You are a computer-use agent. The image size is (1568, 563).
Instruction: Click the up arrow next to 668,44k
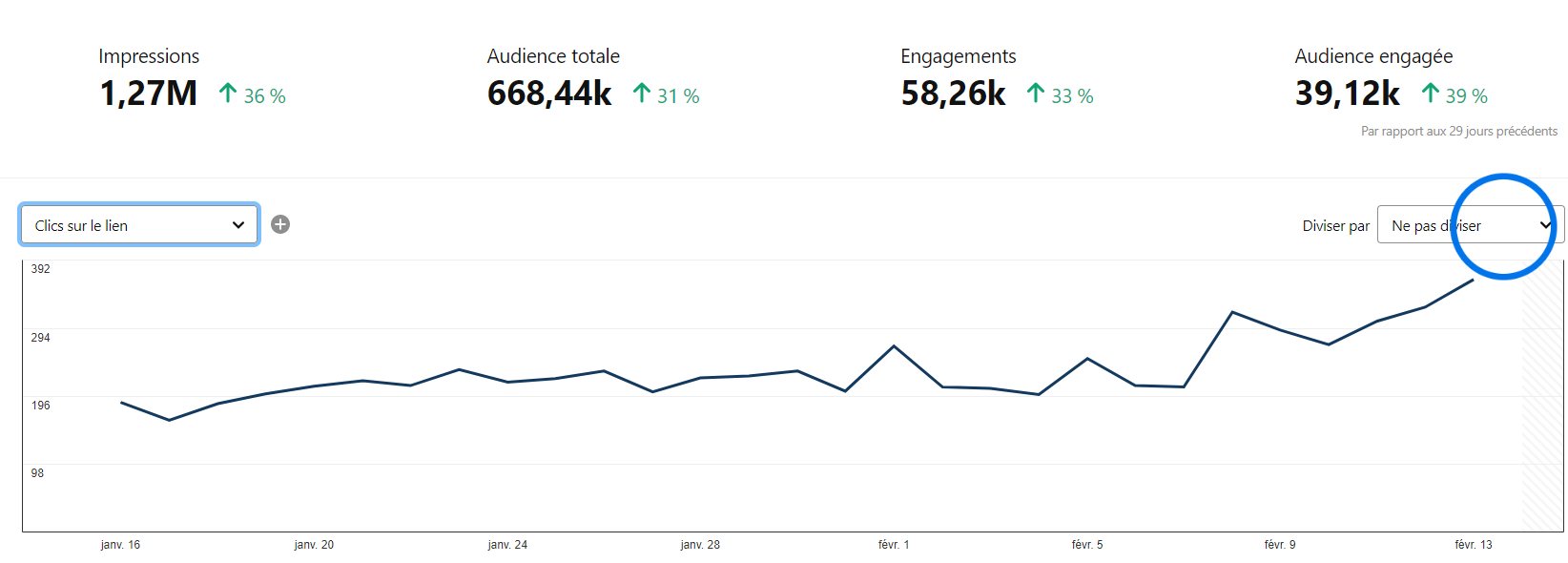pos(642,93)
